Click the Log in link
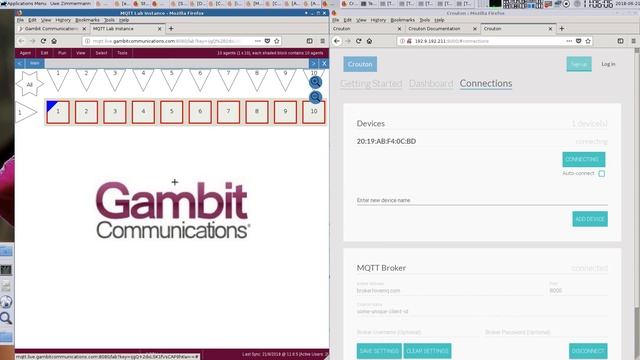Viewport: 640px width, 360px height. (608, 64)
